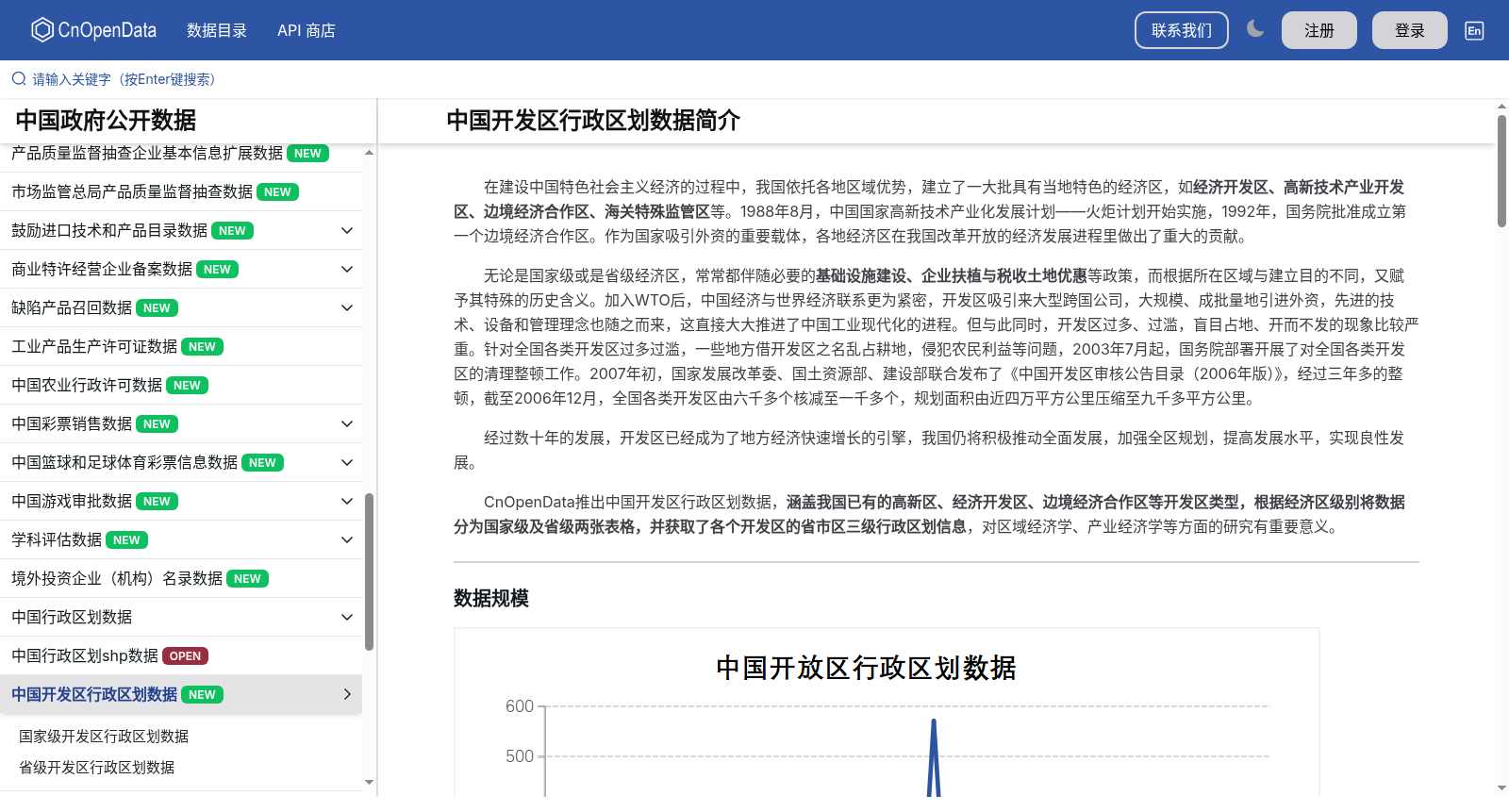Click the NEW badge beside 市场监管总局产品质量监督抽查数据
1509x812 pixels.
[x=277, y=192]
